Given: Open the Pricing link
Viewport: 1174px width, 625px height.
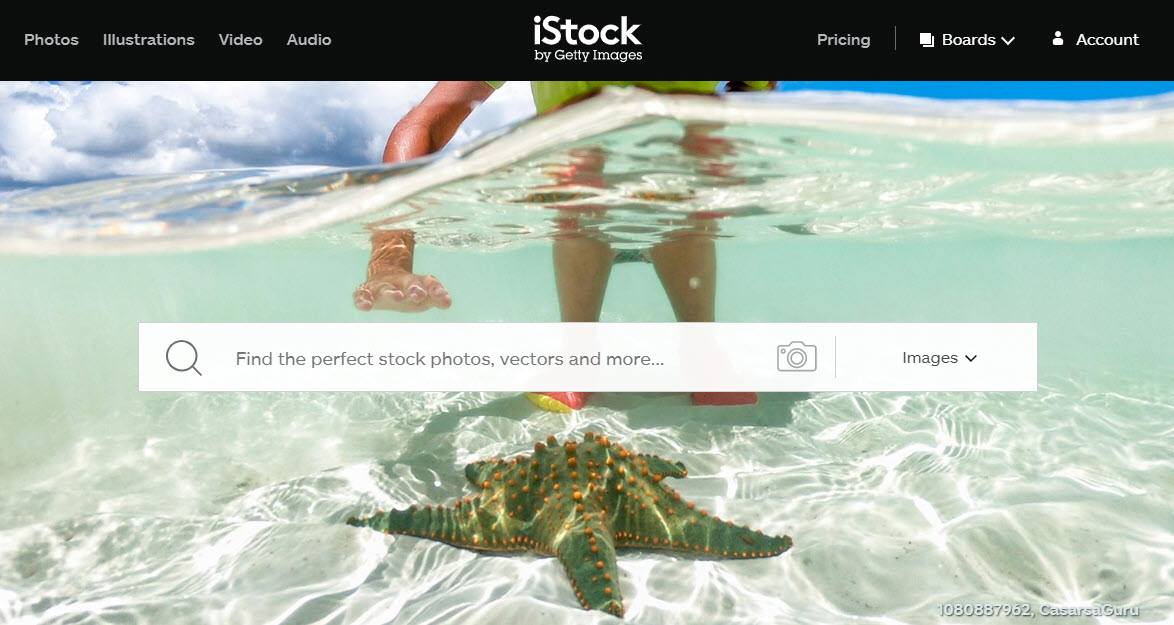Looking at the screenshot, I should 843,40.
